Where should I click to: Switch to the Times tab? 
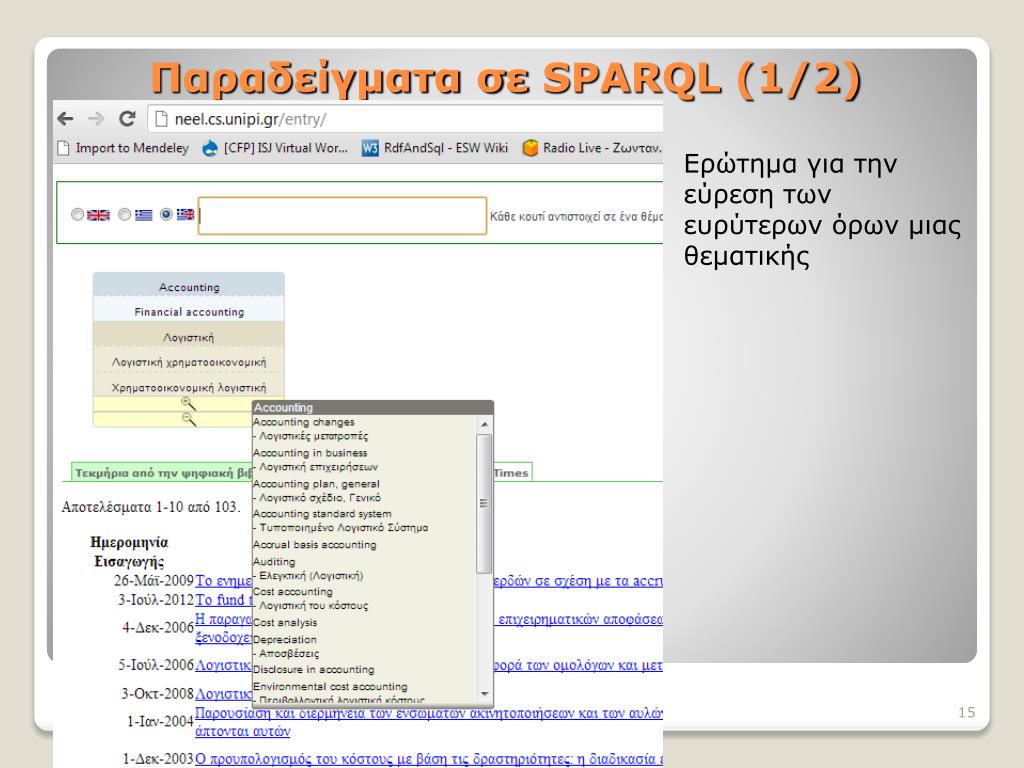pyautogui.click(x=512, y=473)
